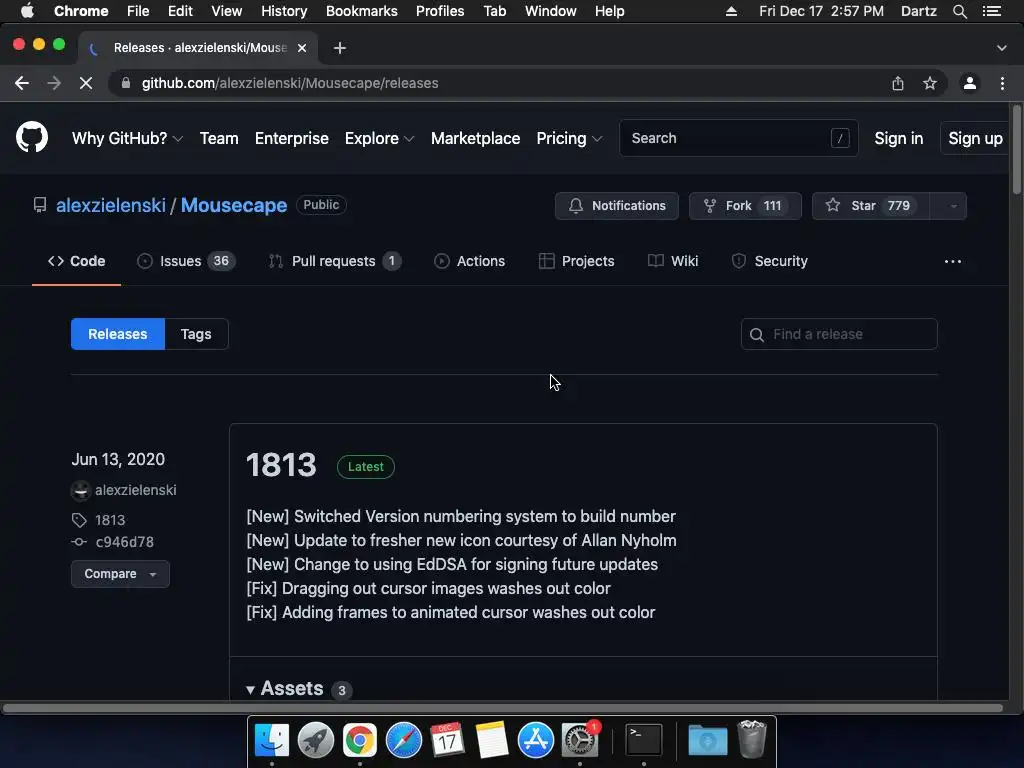This screenshot has width=1024, height=768.
Task: Open Chrome three-dot menu
Action: coord(1002,83)
